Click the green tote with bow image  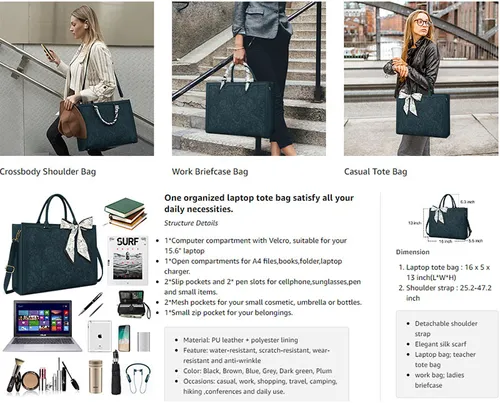53,244
